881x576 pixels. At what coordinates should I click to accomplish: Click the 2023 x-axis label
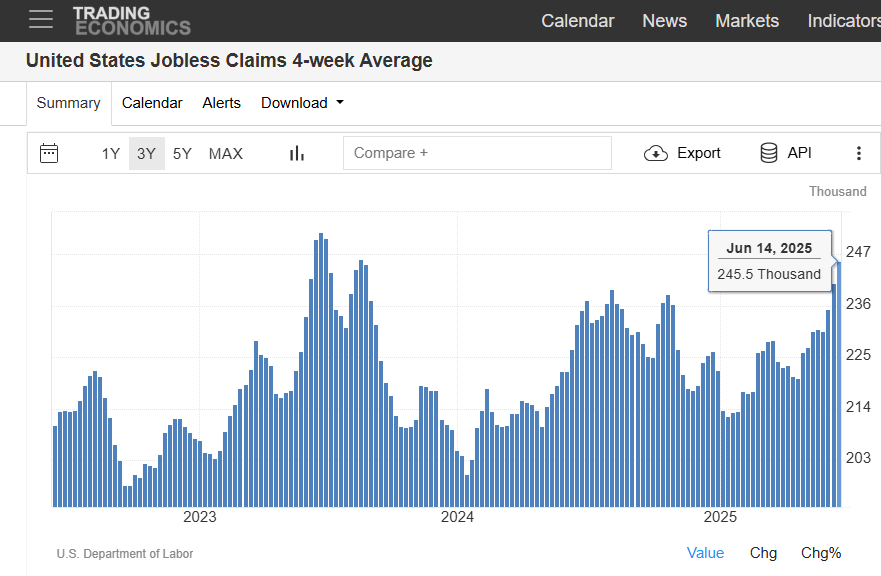pyautogui.click(x=199, y=517)
